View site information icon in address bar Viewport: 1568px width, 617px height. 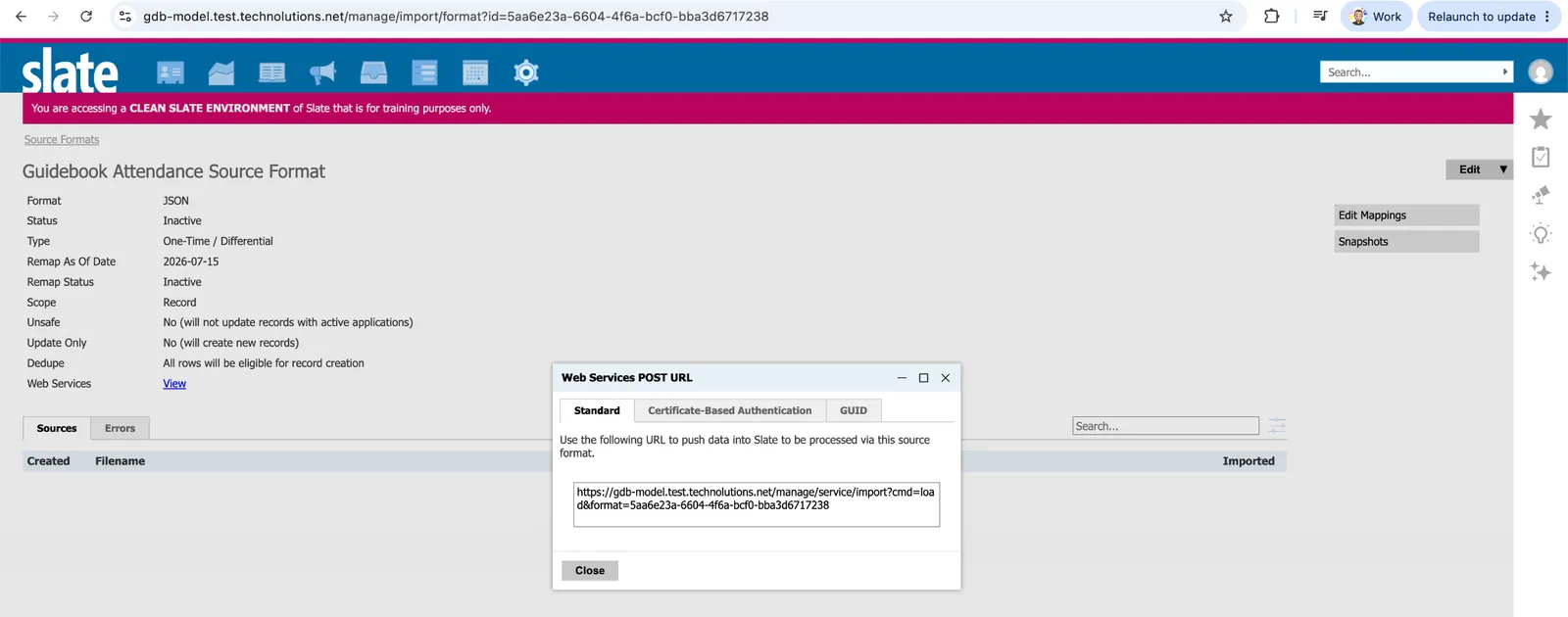coord(124,17)
